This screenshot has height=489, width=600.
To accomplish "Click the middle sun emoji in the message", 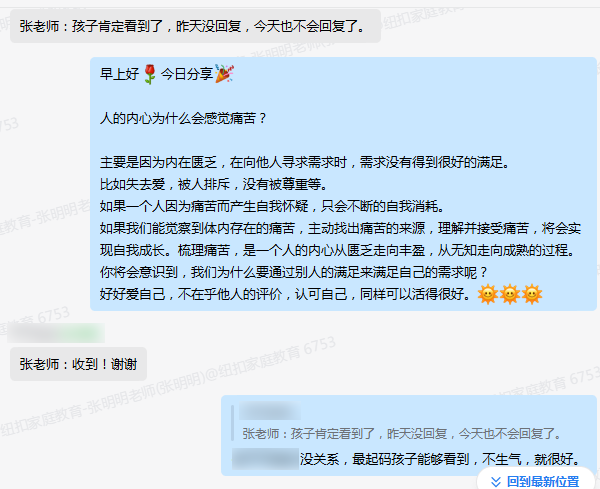I will (x=510, y=294).
